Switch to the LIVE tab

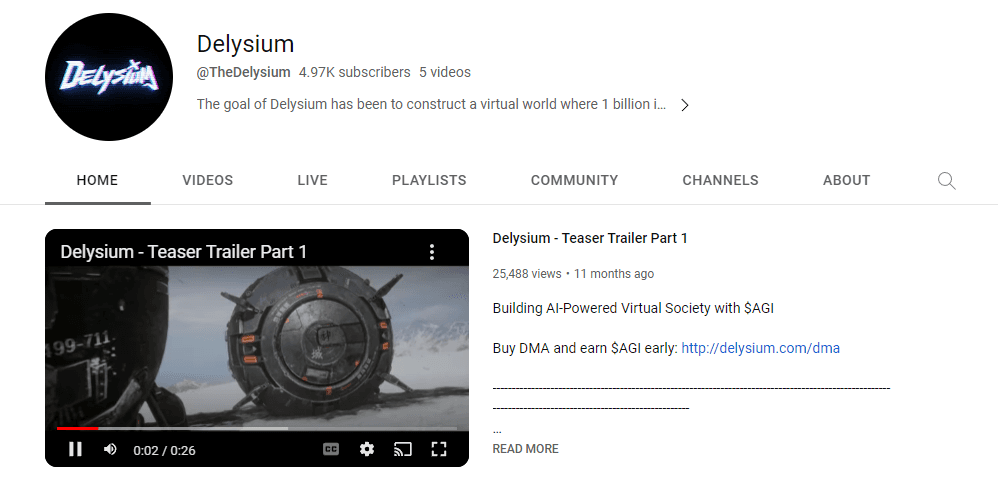(313, 180)
